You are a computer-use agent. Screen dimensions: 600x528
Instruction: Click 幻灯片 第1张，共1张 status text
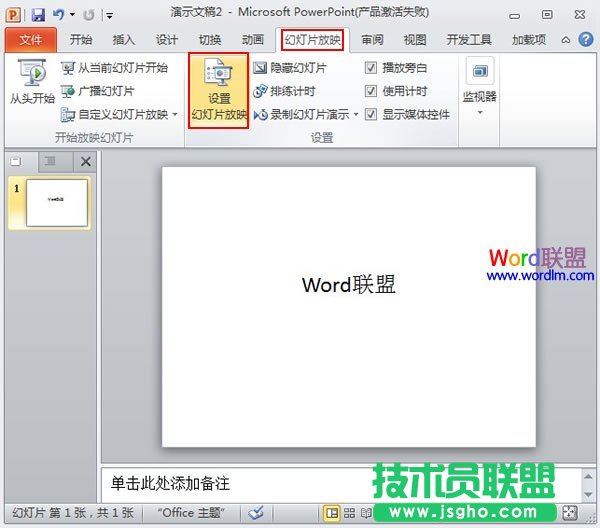[x=73, y=513]
